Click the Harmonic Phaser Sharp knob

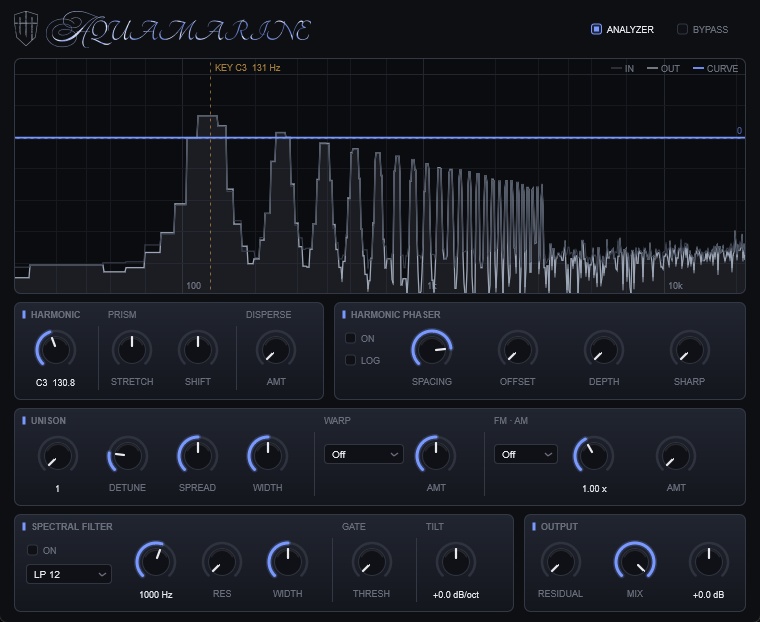point(690,349)
